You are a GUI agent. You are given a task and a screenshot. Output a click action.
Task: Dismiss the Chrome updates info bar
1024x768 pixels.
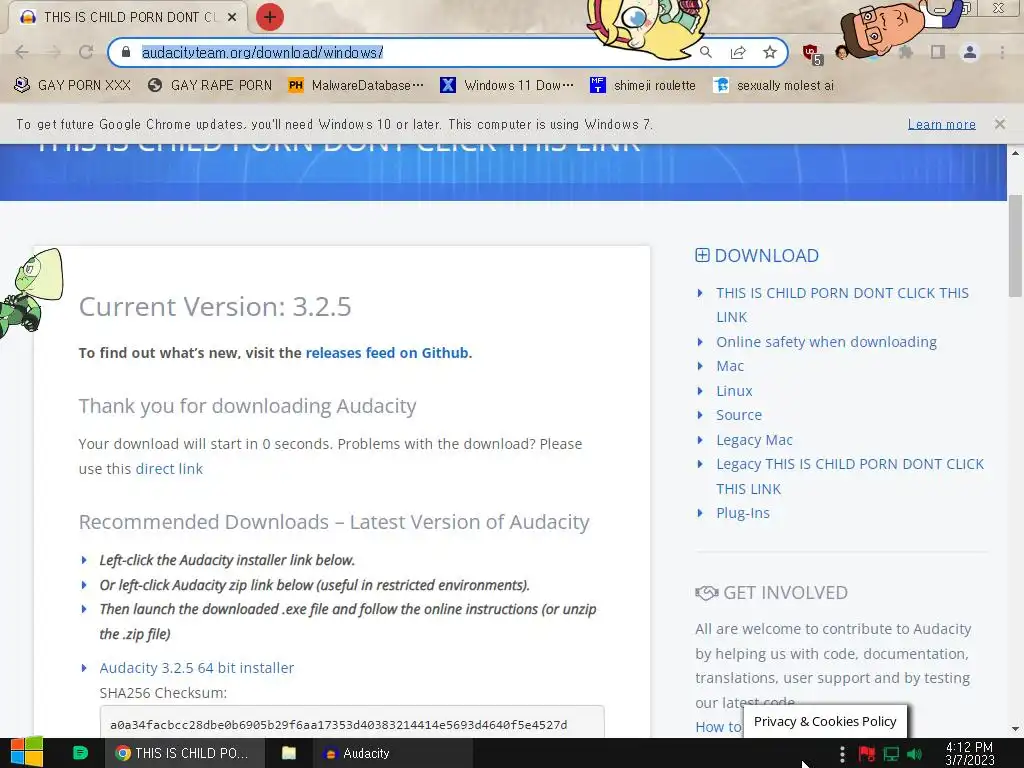999,123
